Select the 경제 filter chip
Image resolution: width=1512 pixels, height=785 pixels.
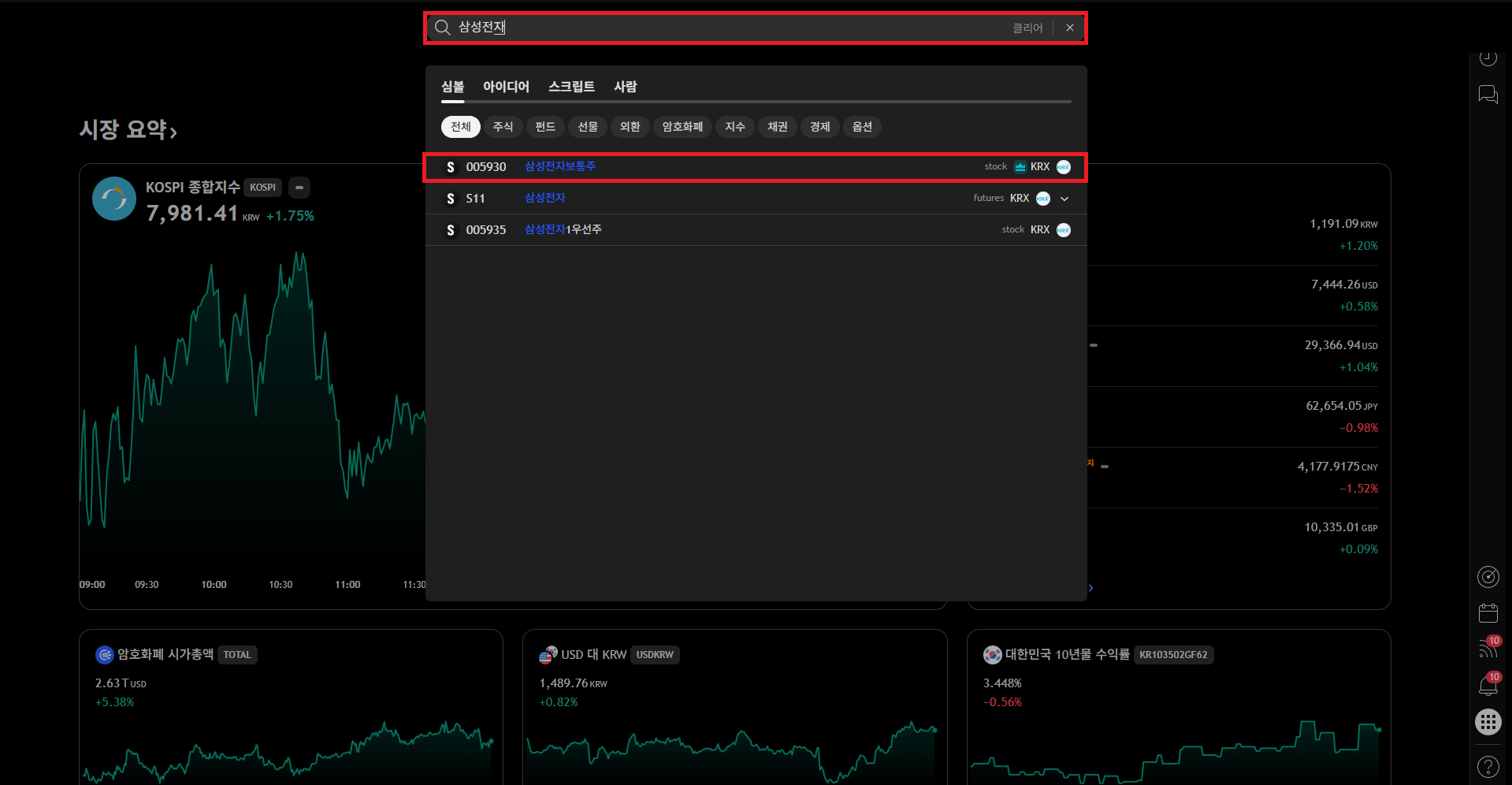820,127
